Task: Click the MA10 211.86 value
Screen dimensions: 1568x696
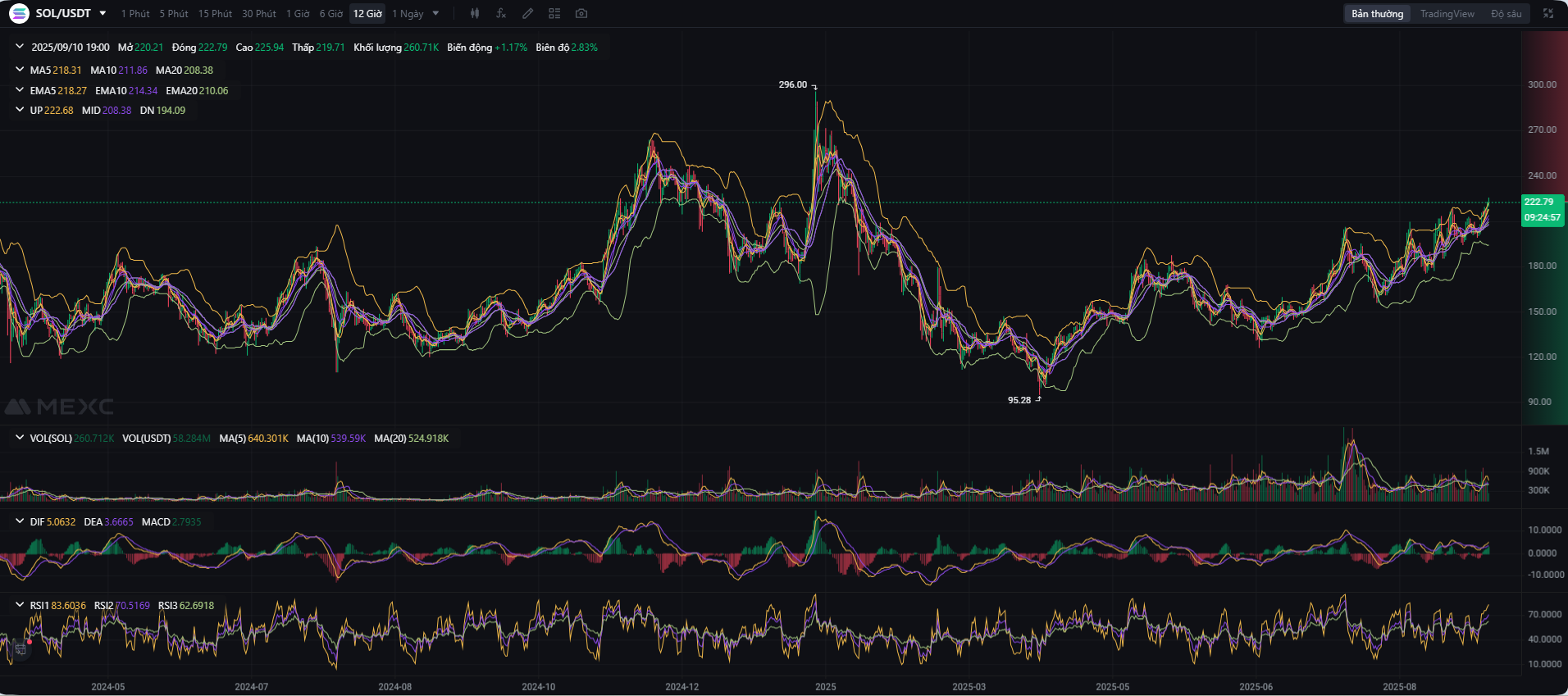Action: pos(119,71)
